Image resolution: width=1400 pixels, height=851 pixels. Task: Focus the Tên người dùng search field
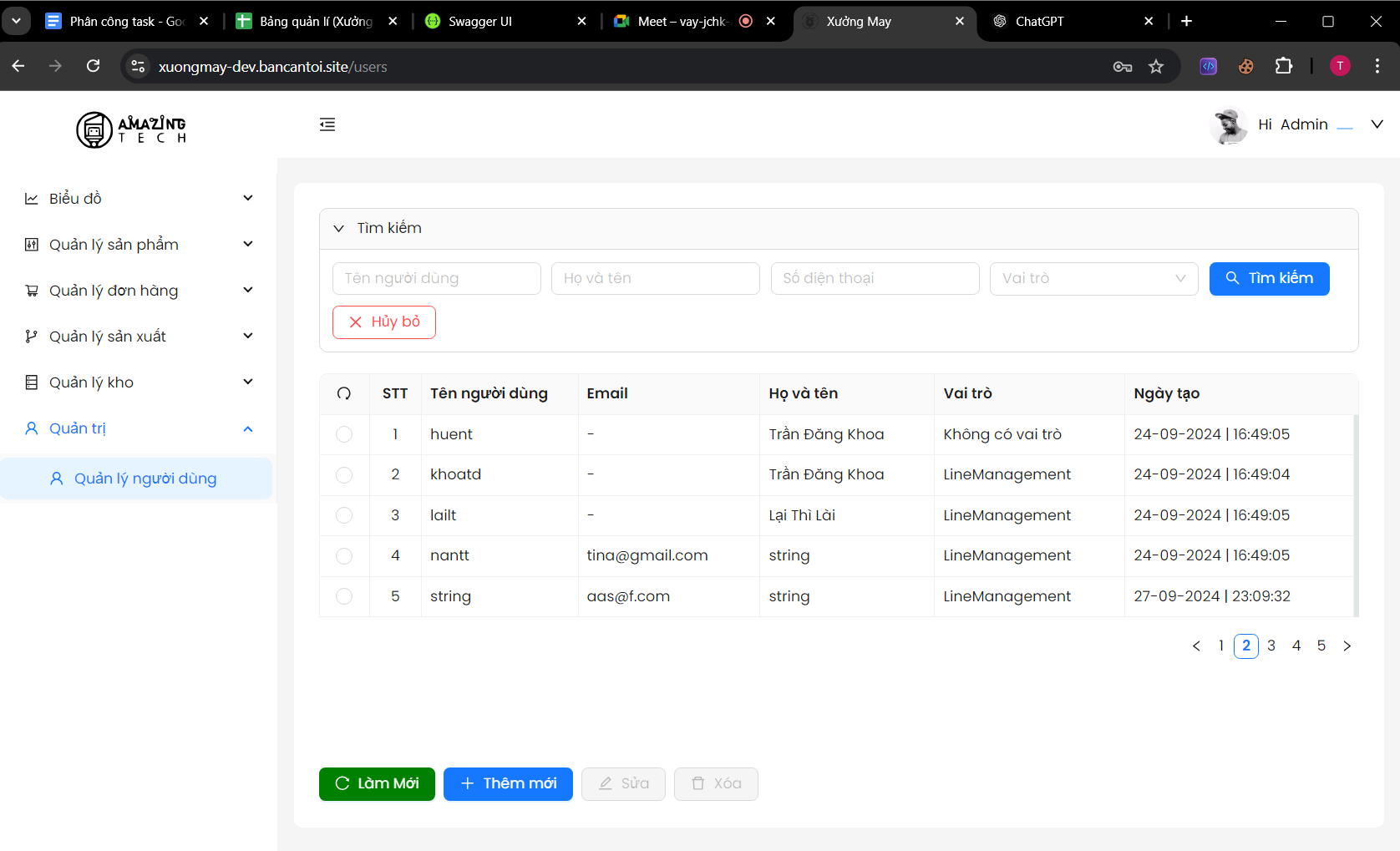point(436,279)
